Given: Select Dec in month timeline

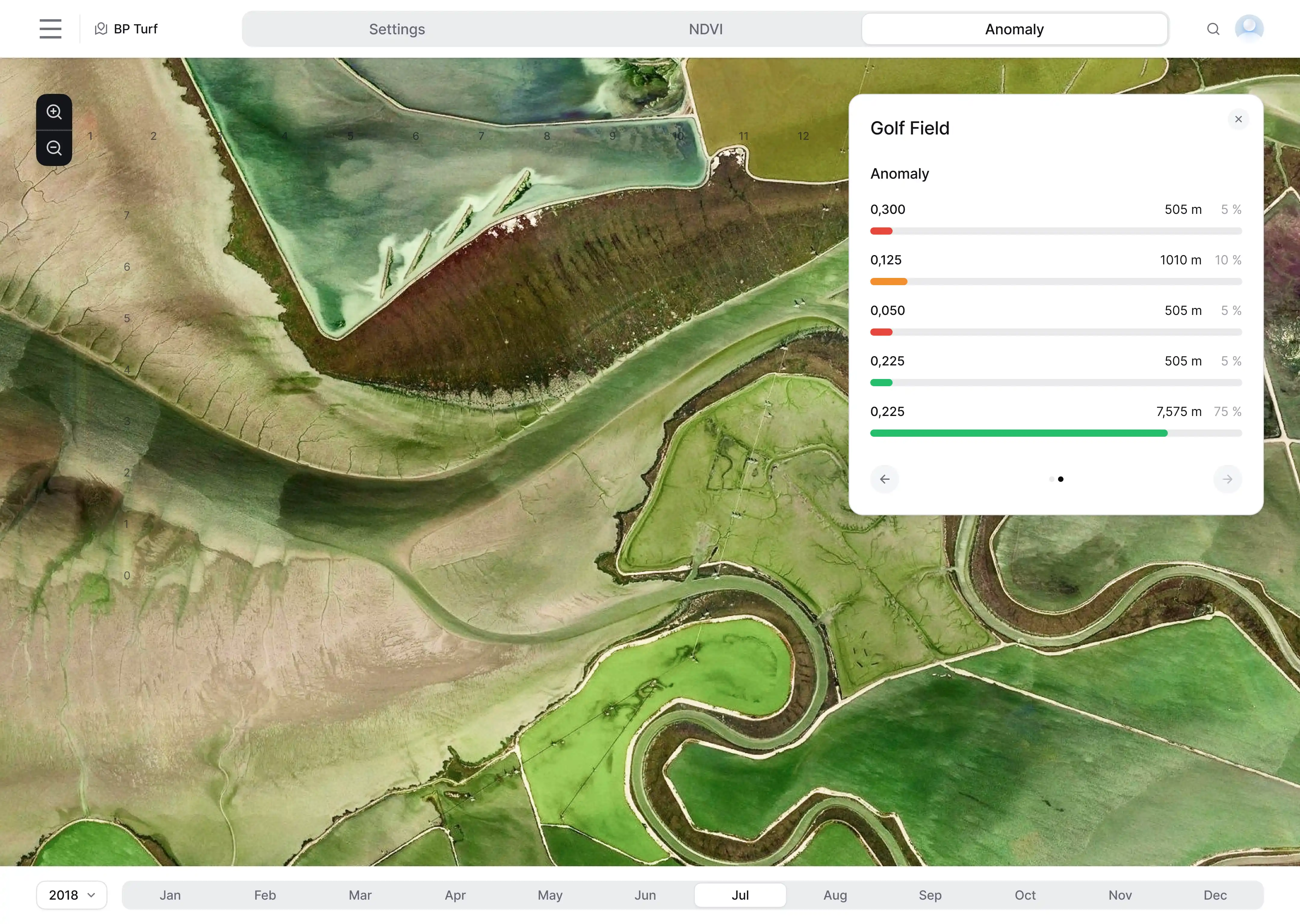Looking at the screenshot, I should 1215,895.
